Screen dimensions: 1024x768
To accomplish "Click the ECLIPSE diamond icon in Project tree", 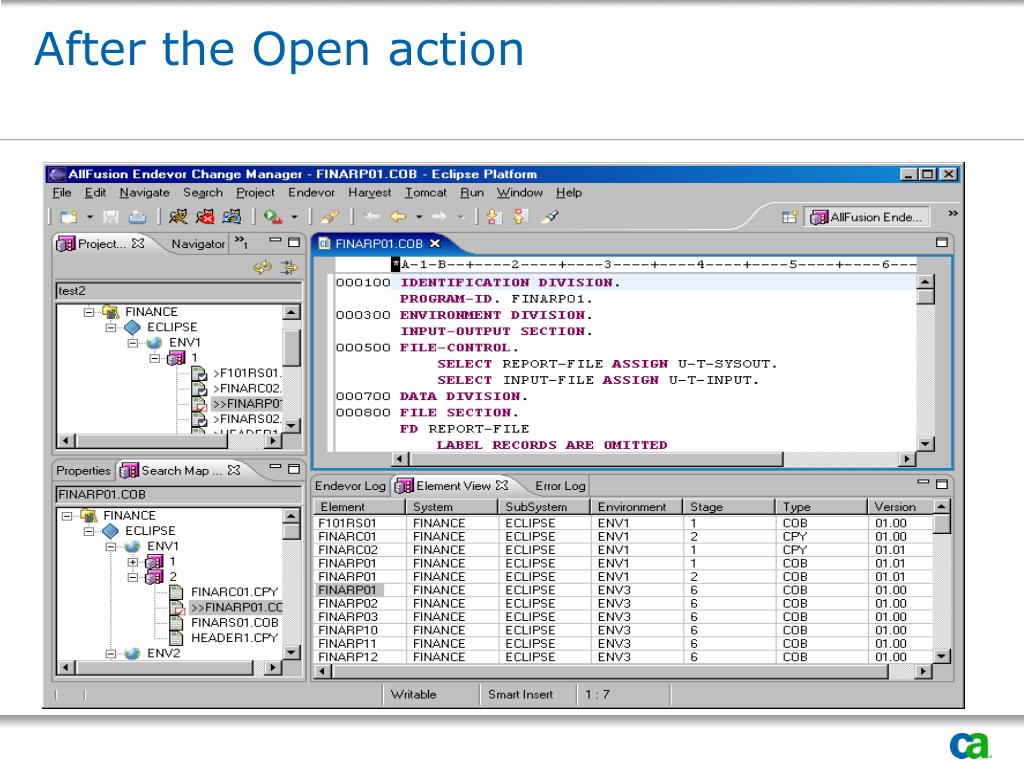I will pyautogui.click(x=133, y=327).
